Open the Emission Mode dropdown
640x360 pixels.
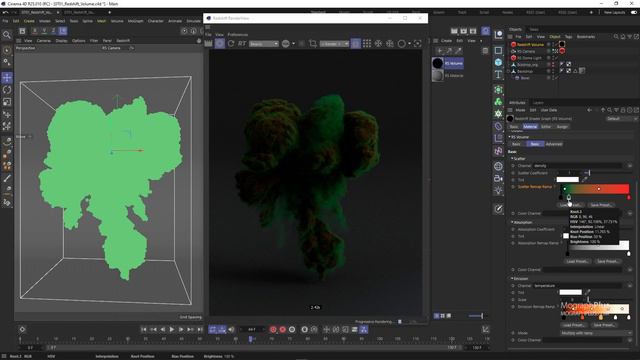pos(595,333)
